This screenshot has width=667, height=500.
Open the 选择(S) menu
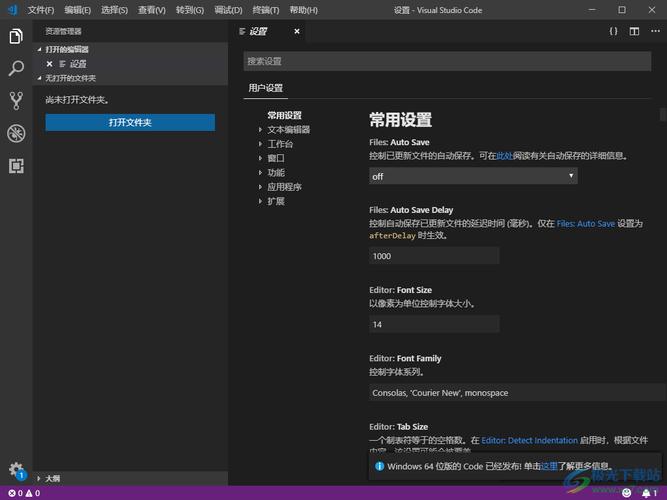pos(114,10)
